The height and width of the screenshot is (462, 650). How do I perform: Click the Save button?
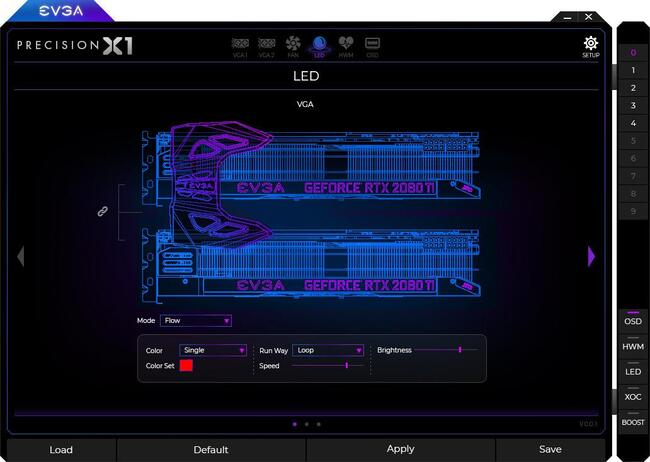tap(550, 449)
